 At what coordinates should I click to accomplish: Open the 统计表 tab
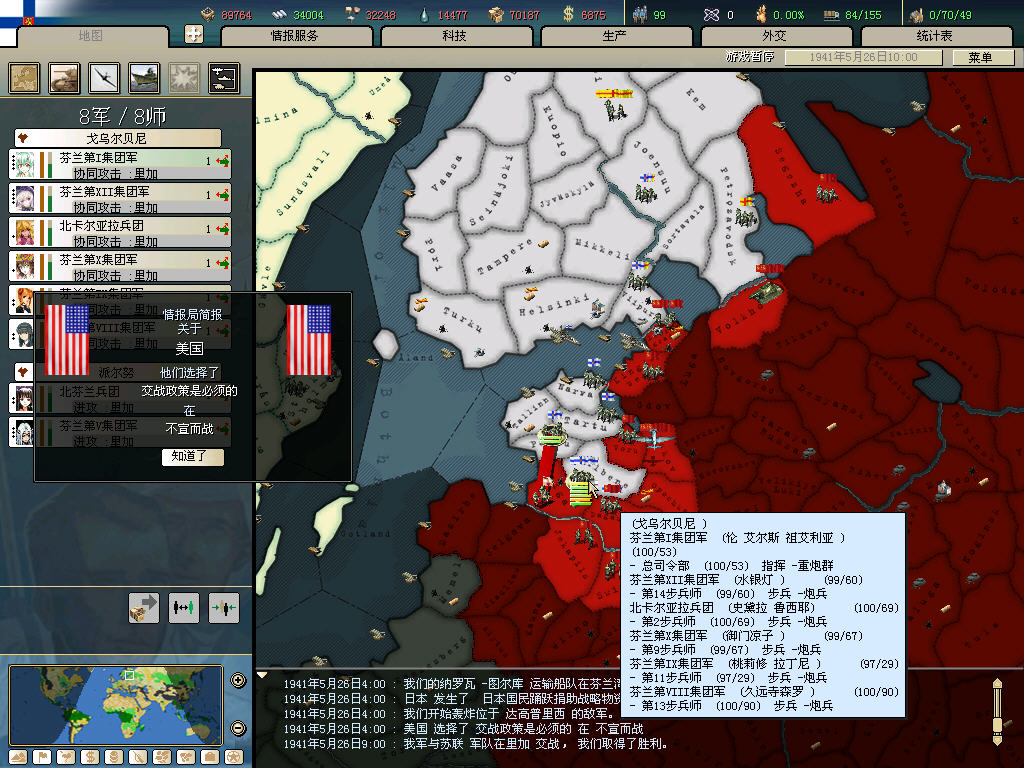point(935,36)
